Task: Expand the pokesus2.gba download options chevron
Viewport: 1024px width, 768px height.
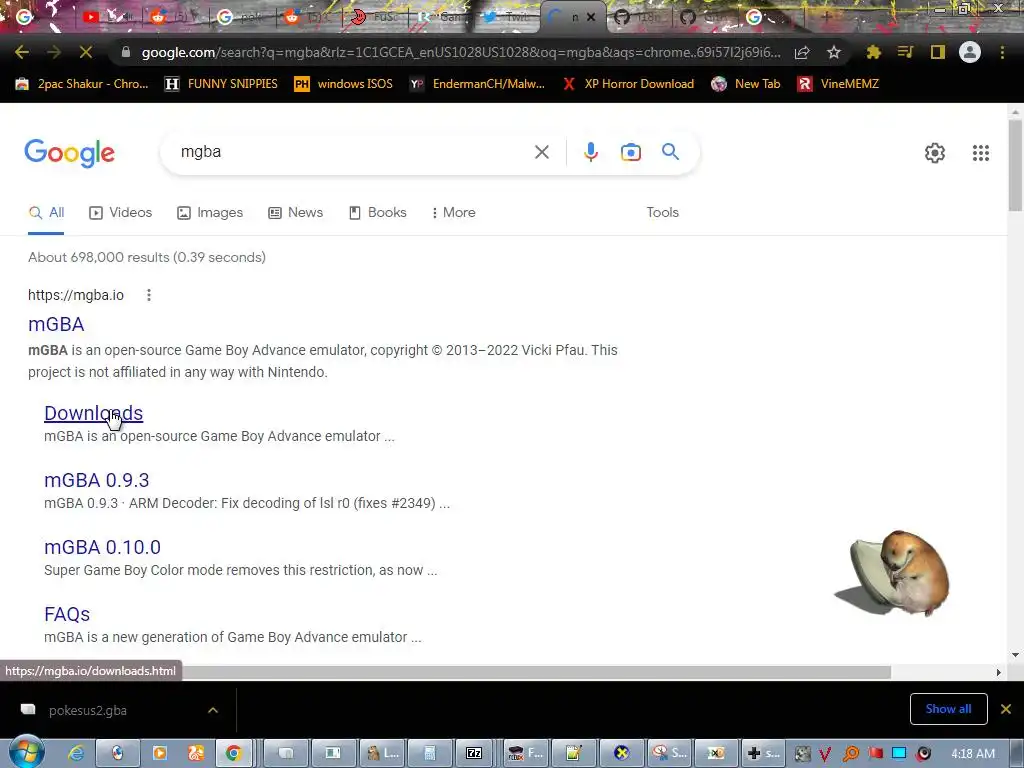Action: (x=213, y=711)
